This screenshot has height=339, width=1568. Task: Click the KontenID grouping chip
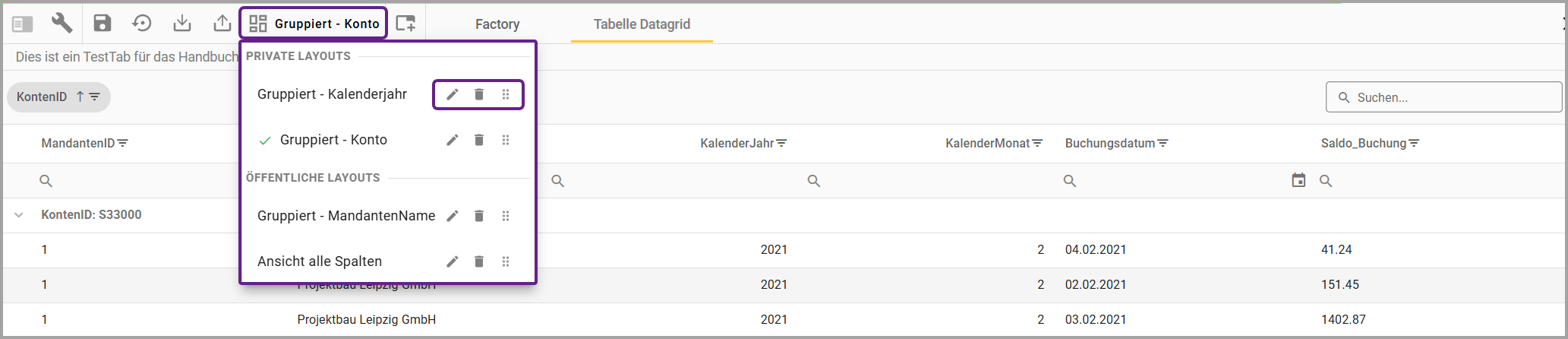(x=58, y=97)
